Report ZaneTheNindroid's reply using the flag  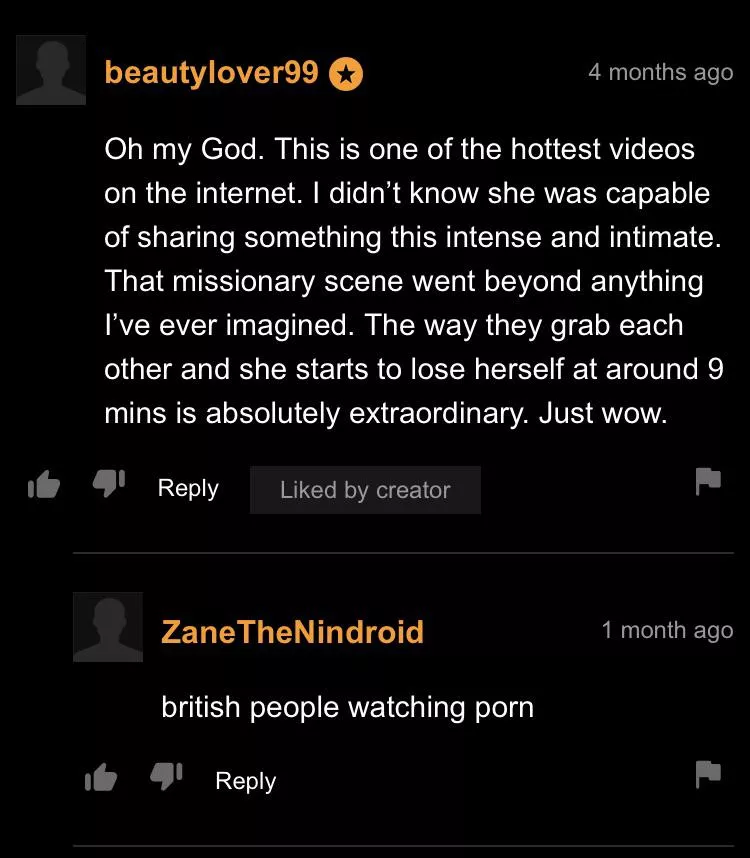click(708, 774)
